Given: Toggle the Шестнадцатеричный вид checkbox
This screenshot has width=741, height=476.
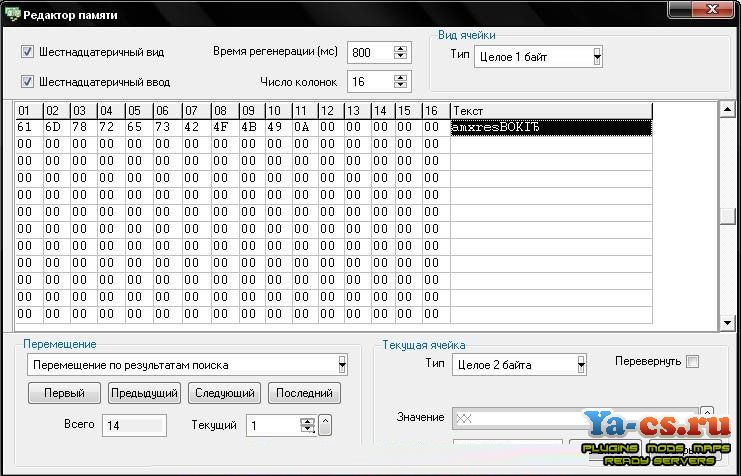Looking at the screenshot, I should pyautogui.click(x=27, y=52).
